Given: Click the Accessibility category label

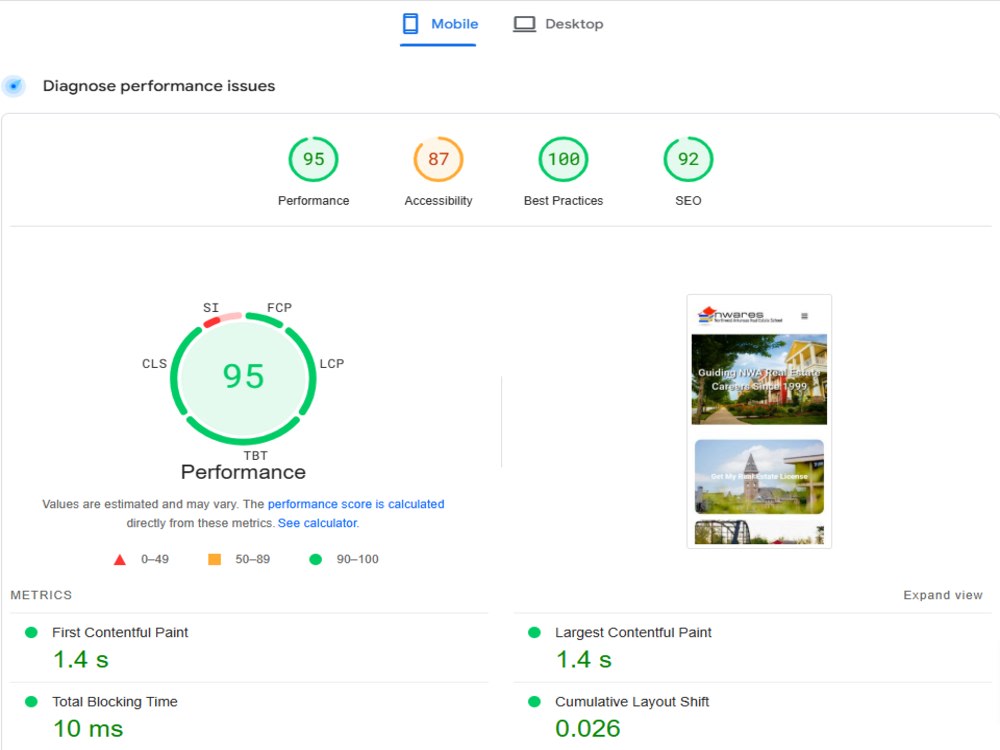Looking at the screenshot, I should 438,201.
